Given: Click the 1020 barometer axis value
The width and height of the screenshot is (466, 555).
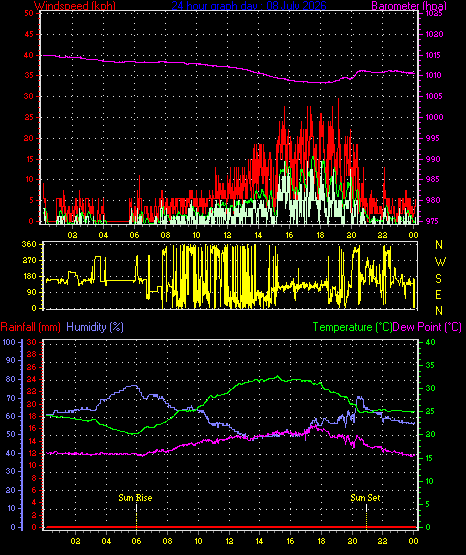Looking at the screenshot, I should (x=434, y=34).
